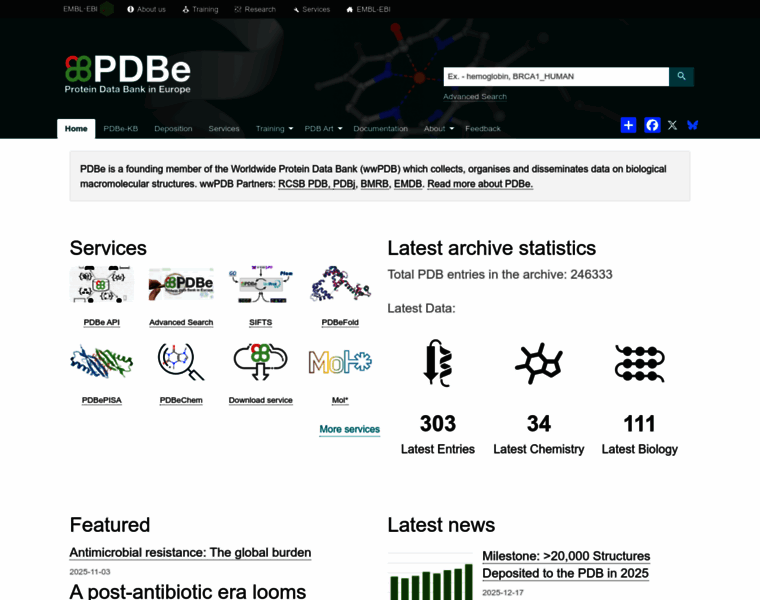
Task: Open EMBL-EBI home link in top bar
Action: (x=368, y=9)
